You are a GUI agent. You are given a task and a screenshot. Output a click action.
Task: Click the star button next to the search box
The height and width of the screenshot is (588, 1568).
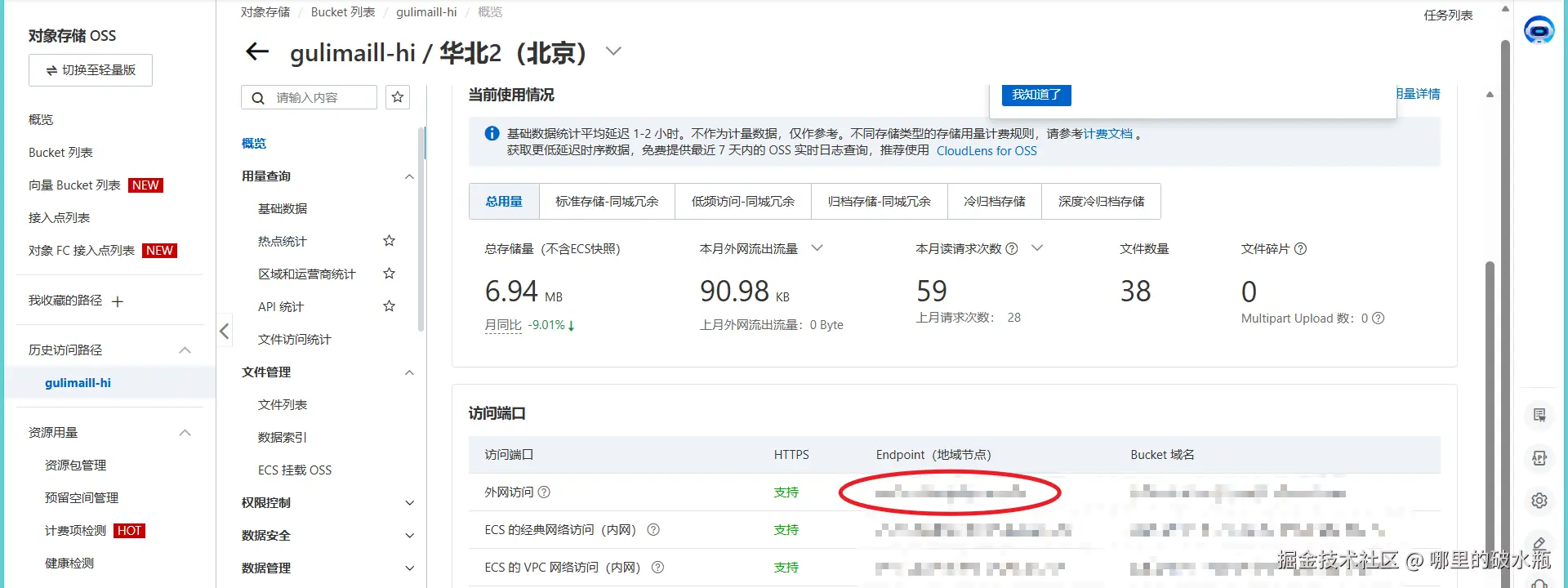point(398,97)
